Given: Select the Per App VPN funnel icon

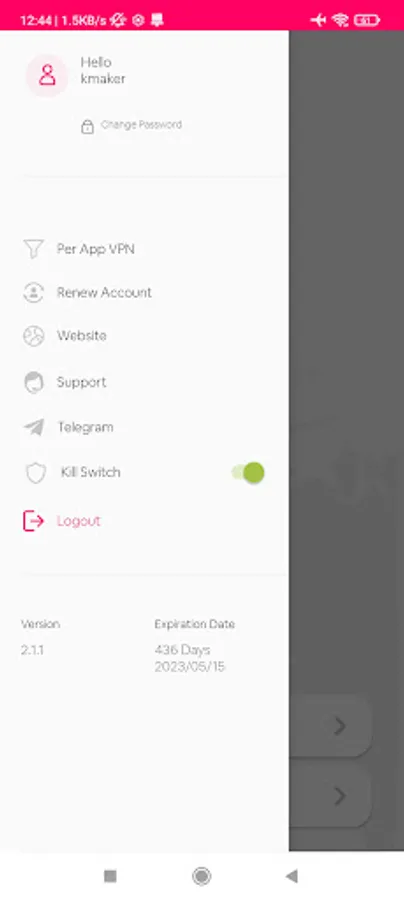Looking at the screenshot, I should [x=33, y=249].
